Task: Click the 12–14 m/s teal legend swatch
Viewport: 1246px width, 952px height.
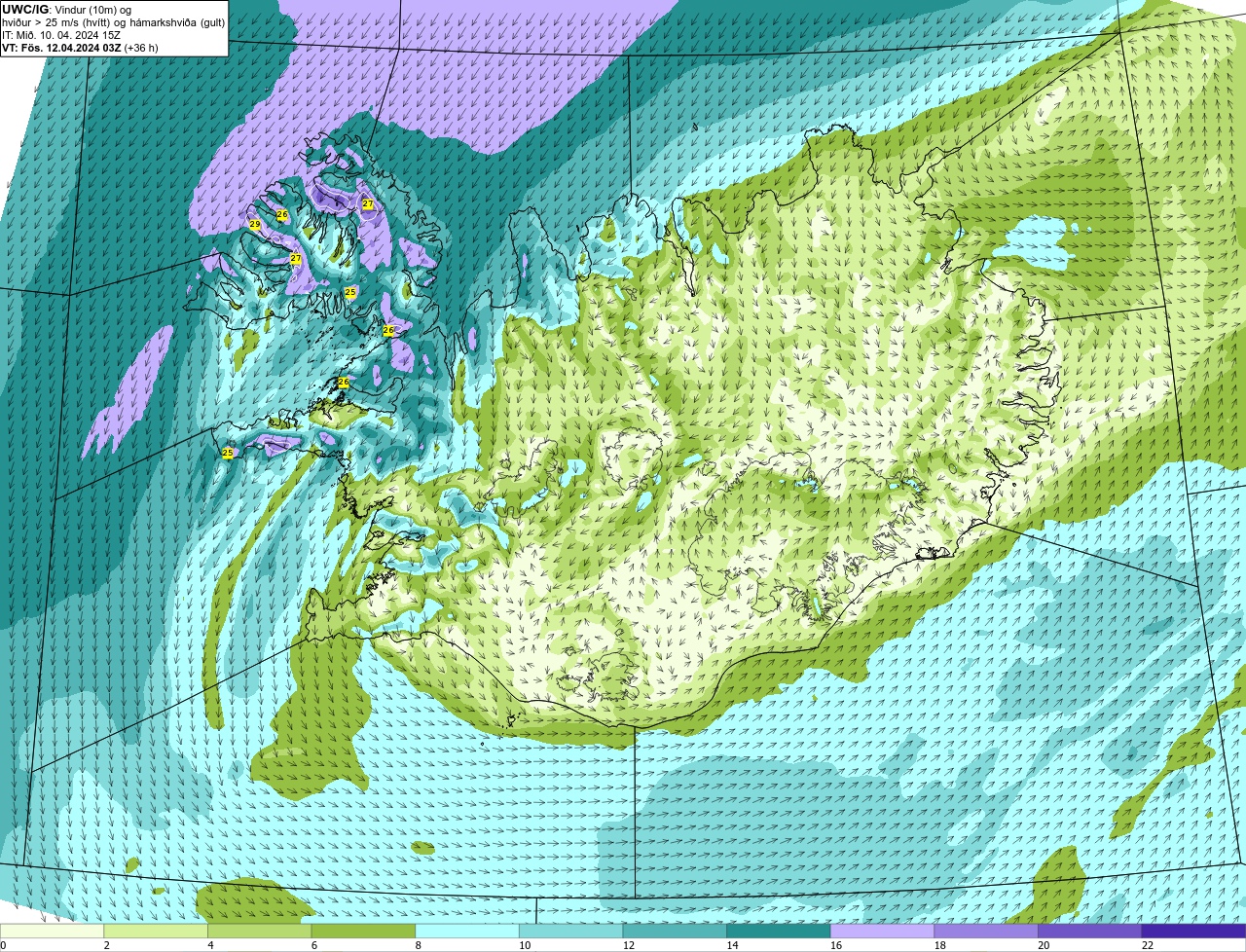Action: 675,932
